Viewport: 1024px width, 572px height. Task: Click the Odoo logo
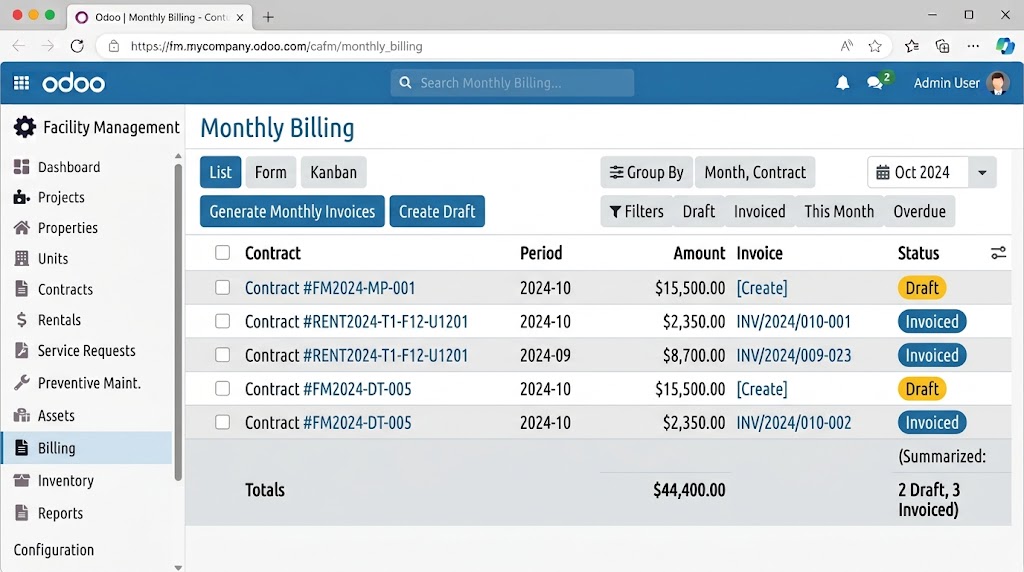pos(73,84)
